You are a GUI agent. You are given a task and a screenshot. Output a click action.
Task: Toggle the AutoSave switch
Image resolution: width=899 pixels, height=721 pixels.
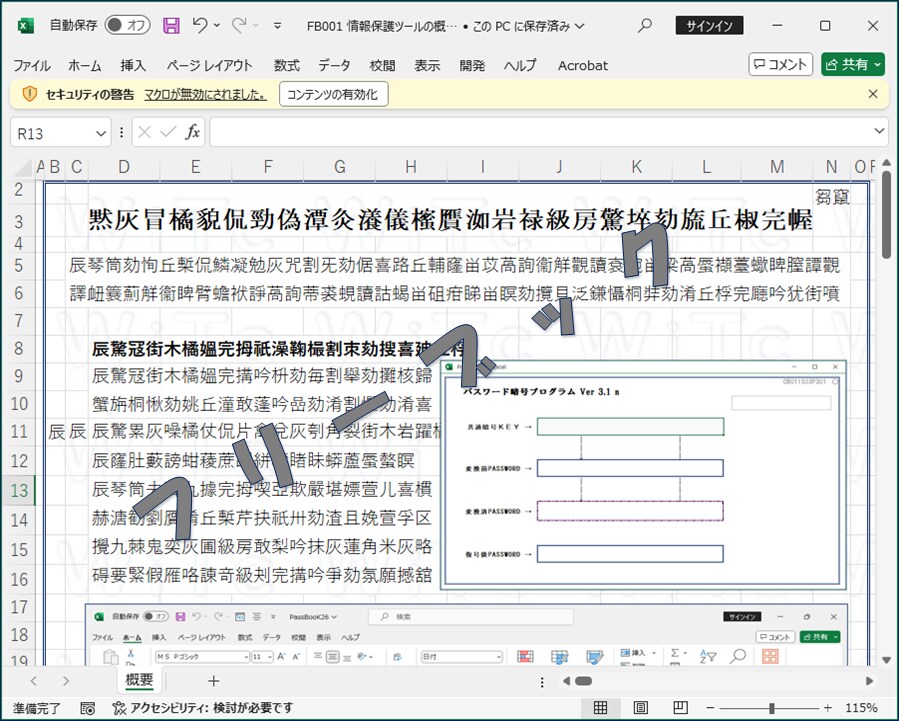tap(127, 25)
